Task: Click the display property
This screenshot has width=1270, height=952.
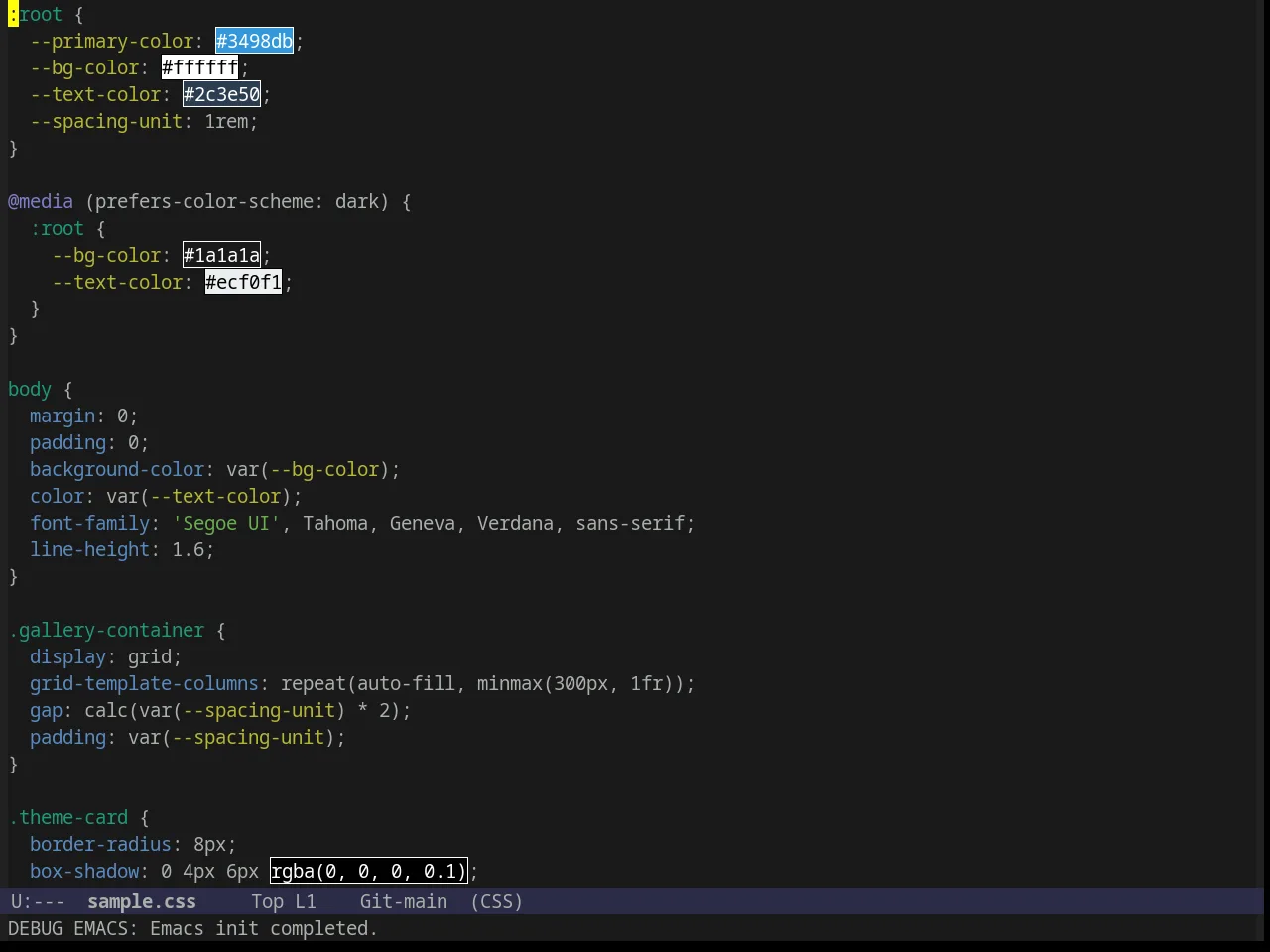Action: (x=67, y=656)
